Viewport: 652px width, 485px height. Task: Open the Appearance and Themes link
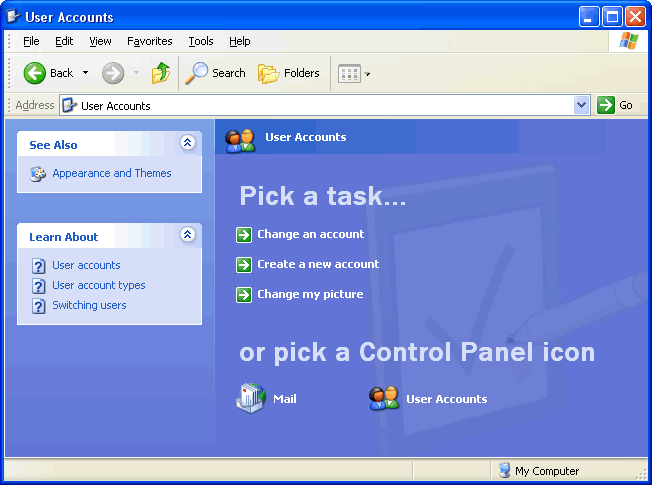(111, 173)
